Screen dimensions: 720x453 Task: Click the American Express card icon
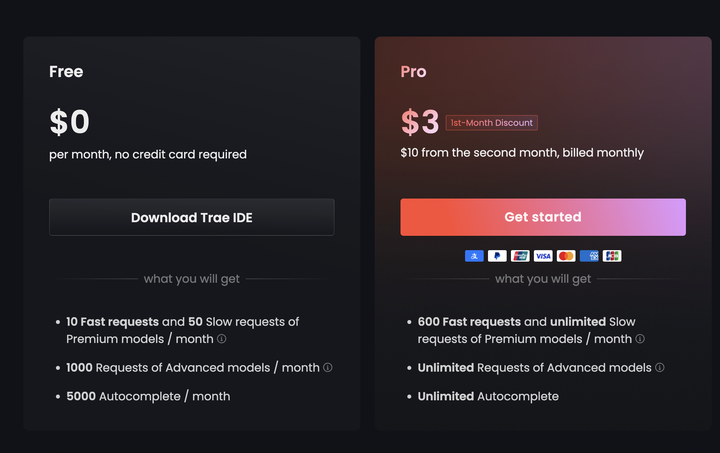(x=589, y=256)
